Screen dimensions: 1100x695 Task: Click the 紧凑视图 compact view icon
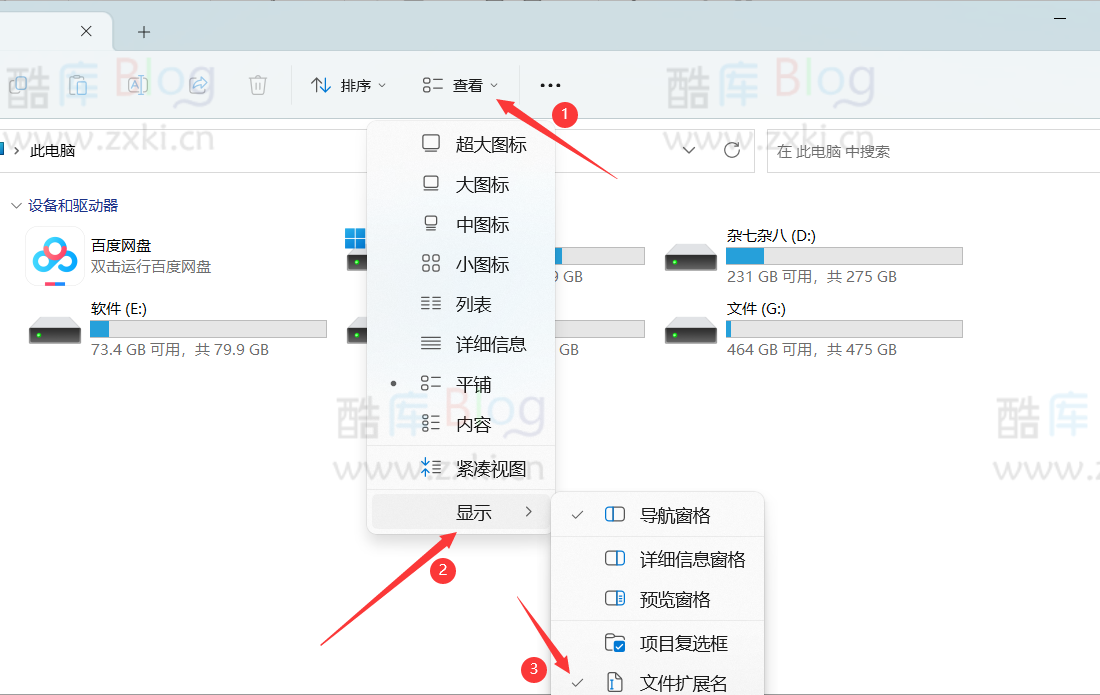point(432,466)
